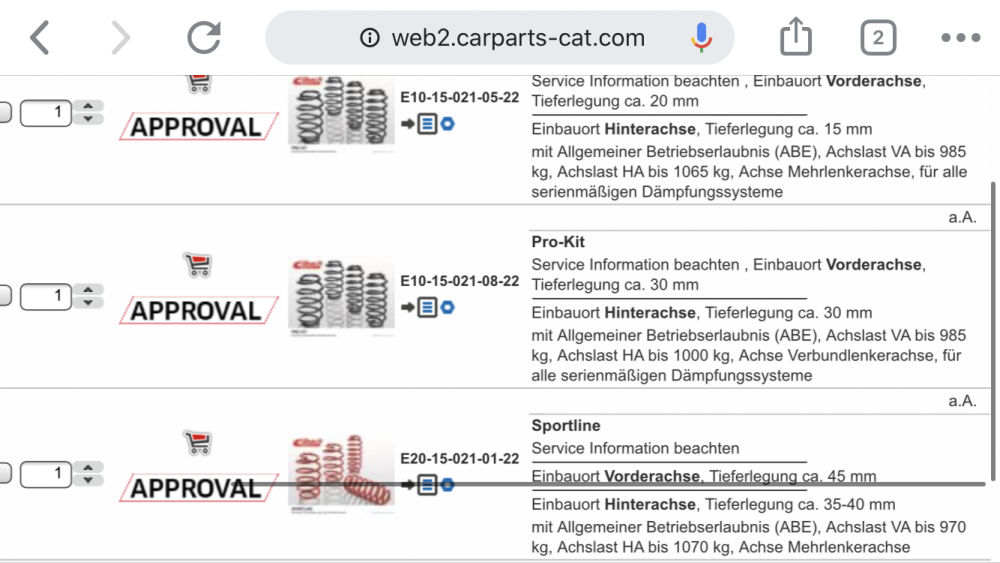
Task: Increase quantity for the Sportline kit
Action: click(x=88, y=467)
